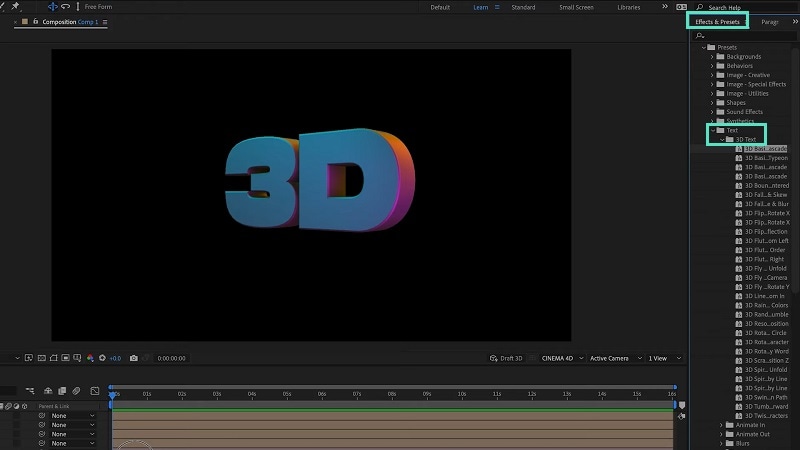Click the 3D text in composition preview
This screenshot has height=450, width=800.
(320, 180)
